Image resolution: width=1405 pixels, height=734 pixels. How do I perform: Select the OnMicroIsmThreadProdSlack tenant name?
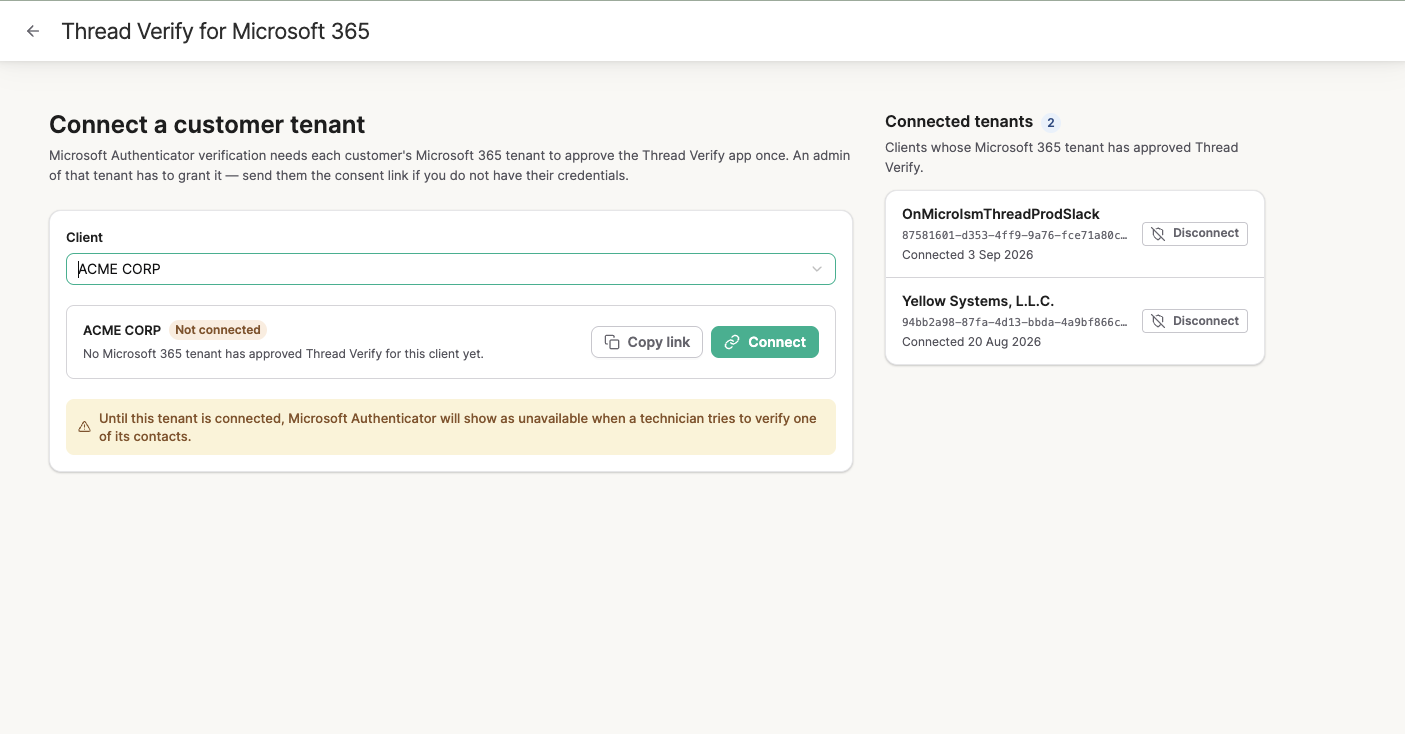(x=1001, y=214)
